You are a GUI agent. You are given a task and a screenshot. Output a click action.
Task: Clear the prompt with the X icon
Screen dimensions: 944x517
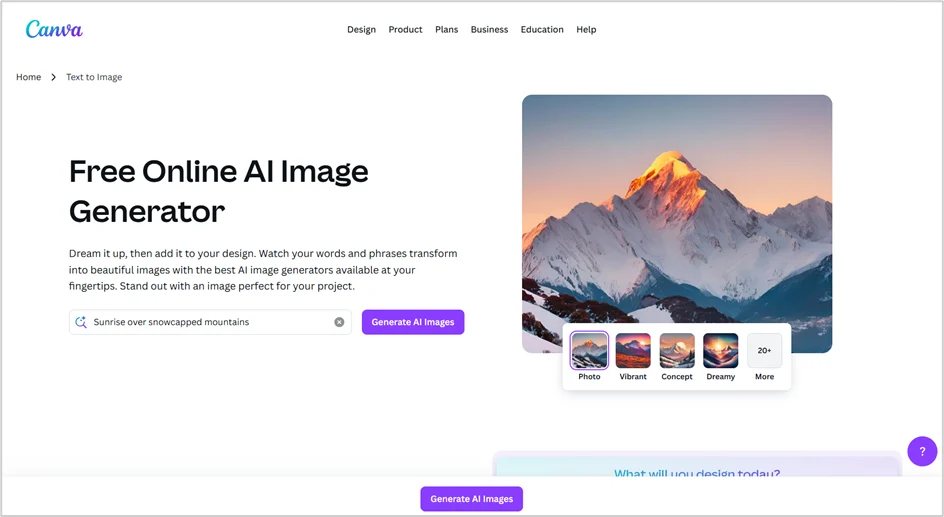[340, 322]
